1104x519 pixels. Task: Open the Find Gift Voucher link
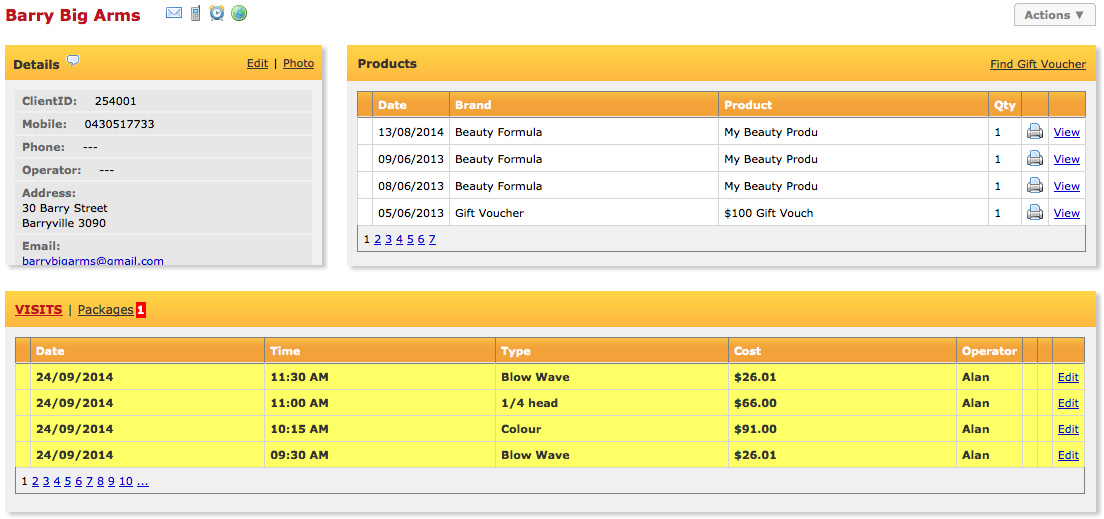pos(1038,64)
